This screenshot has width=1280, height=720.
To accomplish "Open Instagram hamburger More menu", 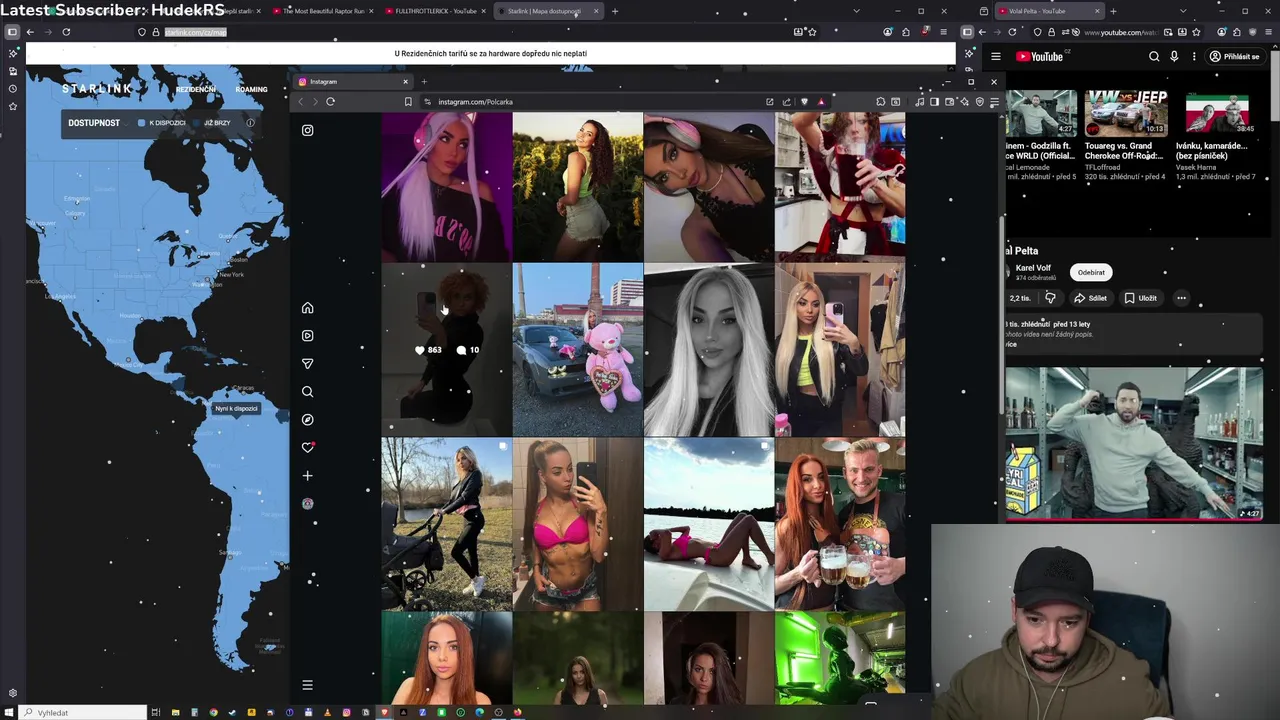I will [x=307, y=685].
